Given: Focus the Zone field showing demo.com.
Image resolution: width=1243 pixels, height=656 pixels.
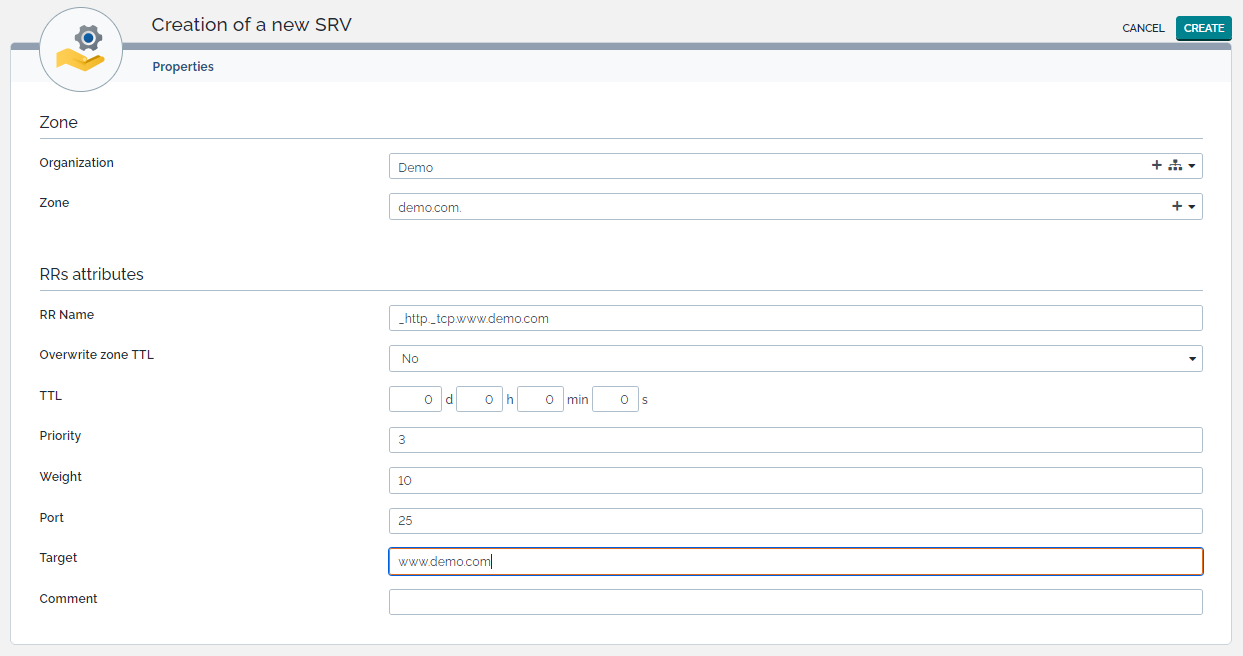Looking at the screenshot, I should [x=795, y=206].
